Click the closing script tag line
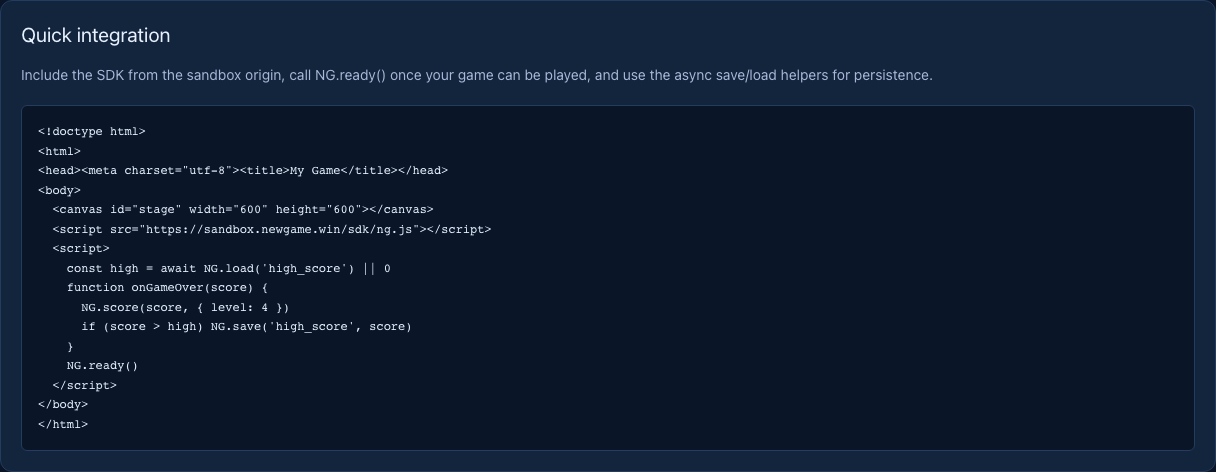The height and width of the screenshot is (472, 1216). 84,385
